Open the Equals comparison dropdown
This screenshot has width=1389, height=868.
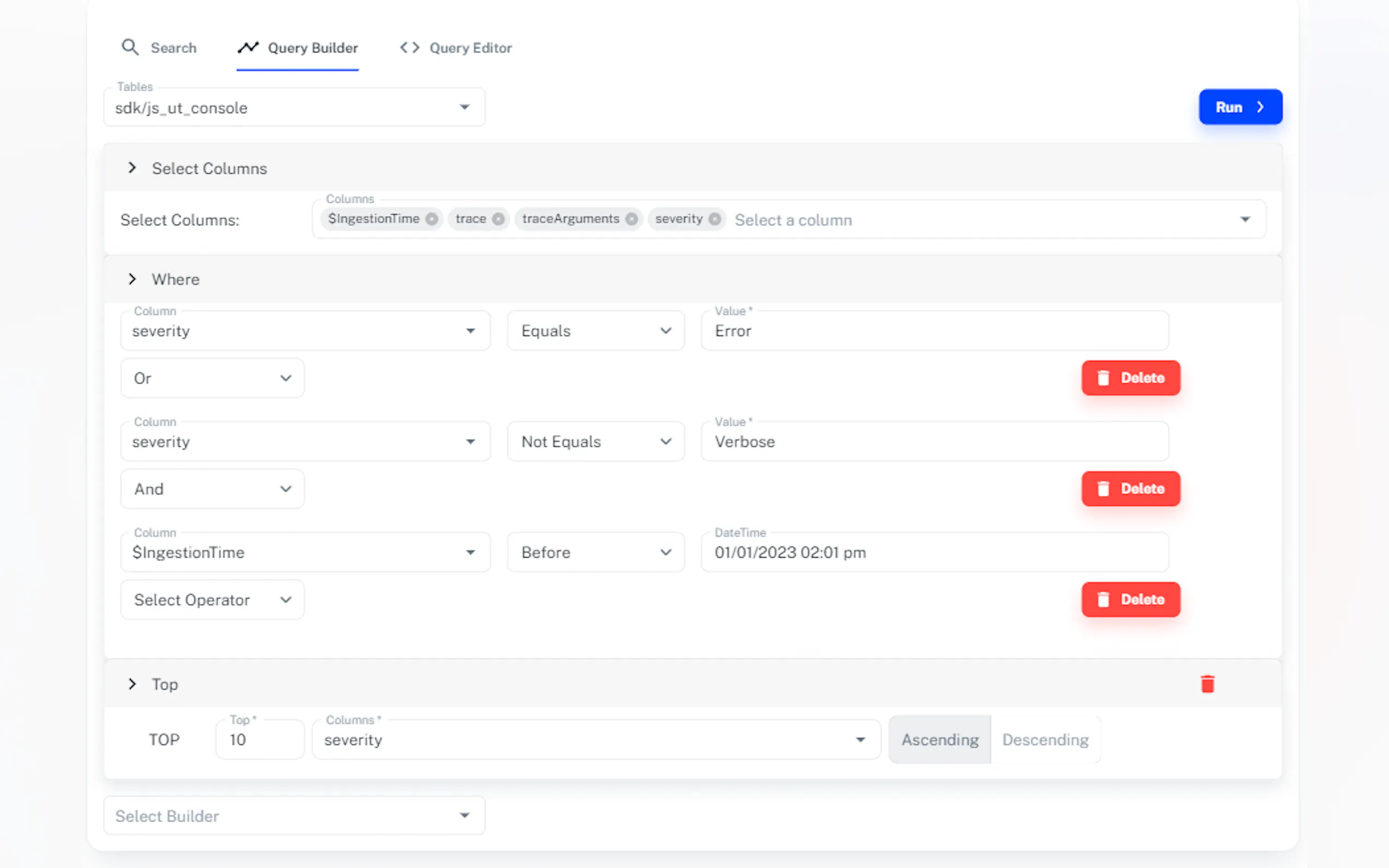pyautogui.click(x=596, y=331)
